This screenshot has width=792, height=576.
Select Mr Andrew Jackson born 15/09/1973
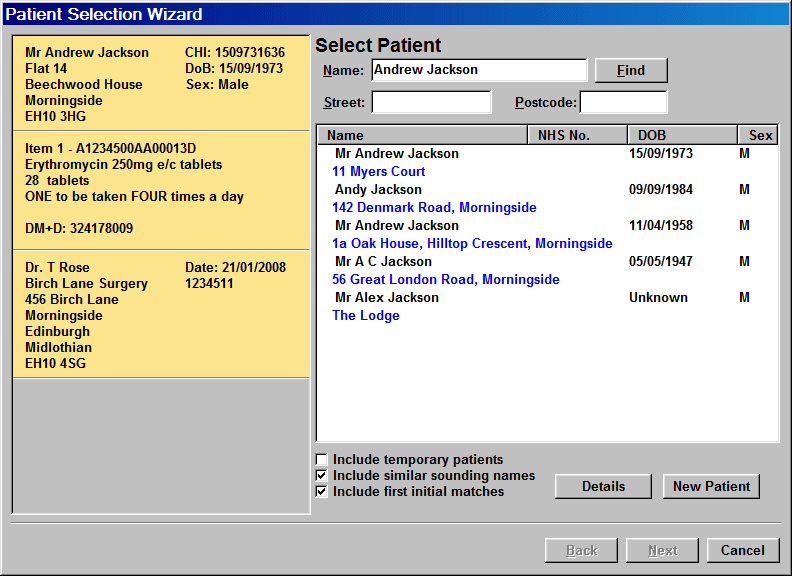(397, 154)
